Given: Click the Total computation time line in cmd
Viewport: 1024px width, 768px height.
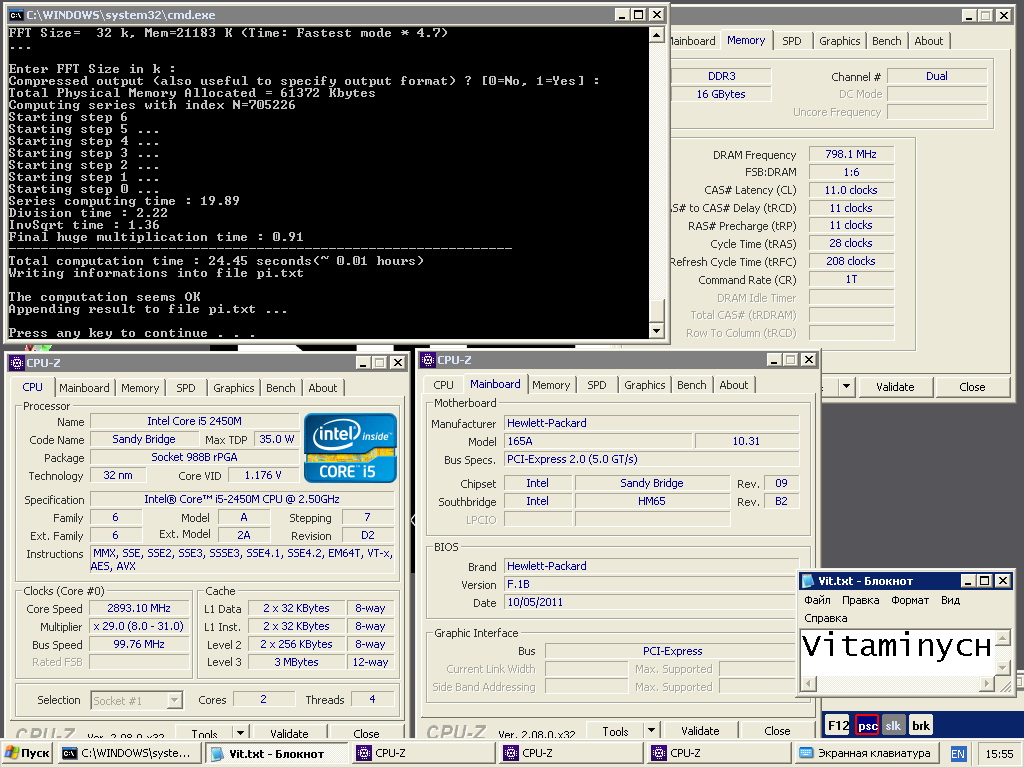Looking at the screenshot, I should [216, 261].
